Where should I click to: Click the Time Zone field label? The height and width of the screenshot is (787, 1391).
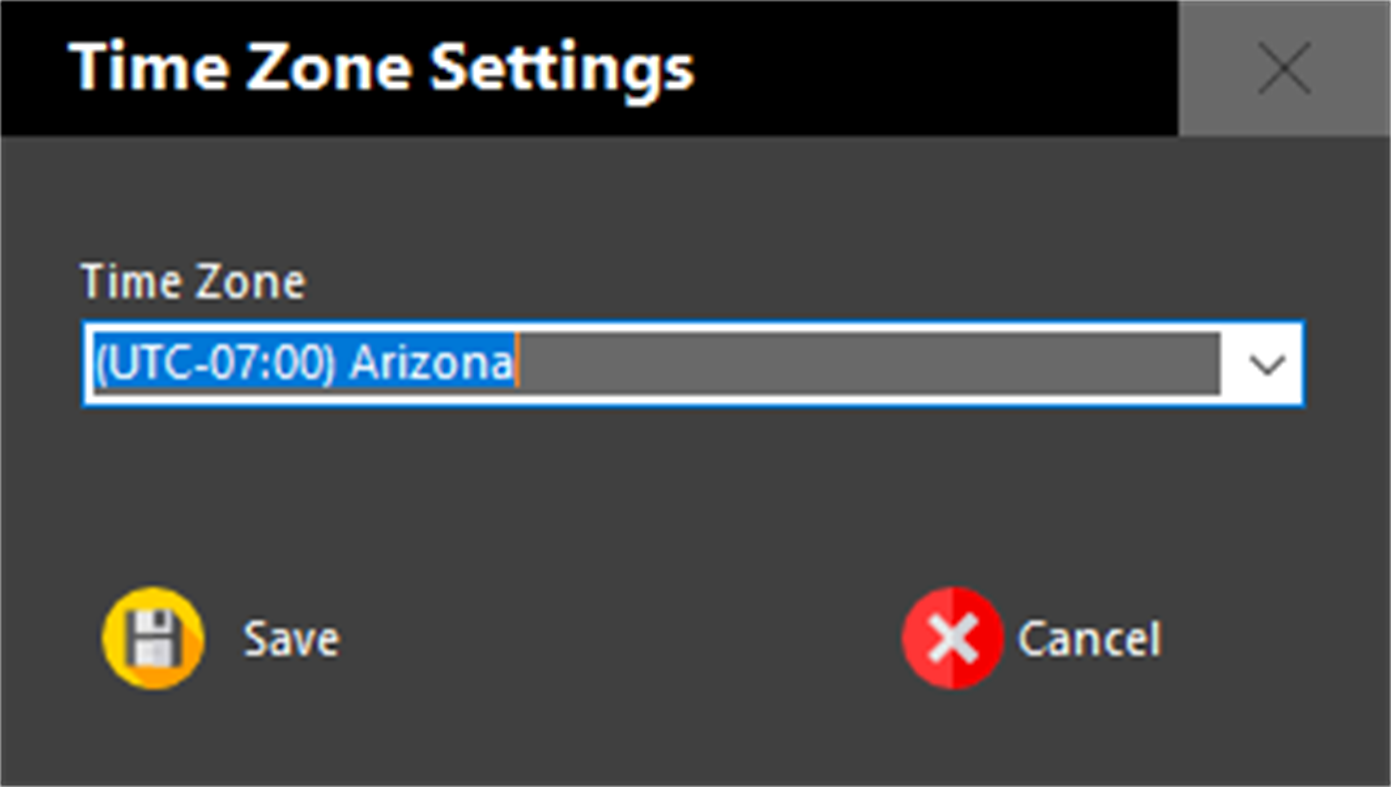[x=192, y=281]
